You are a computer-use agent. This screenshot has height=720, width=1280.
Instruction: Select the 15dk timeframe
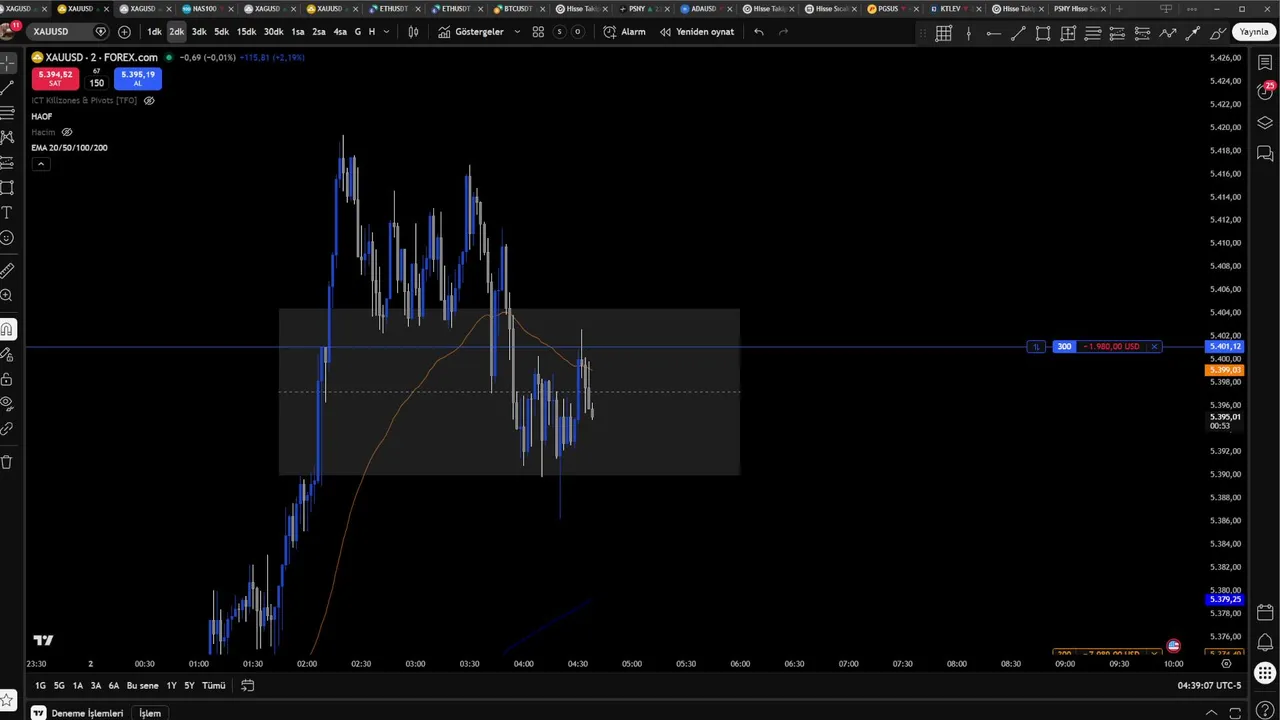(x=246, y=32)
